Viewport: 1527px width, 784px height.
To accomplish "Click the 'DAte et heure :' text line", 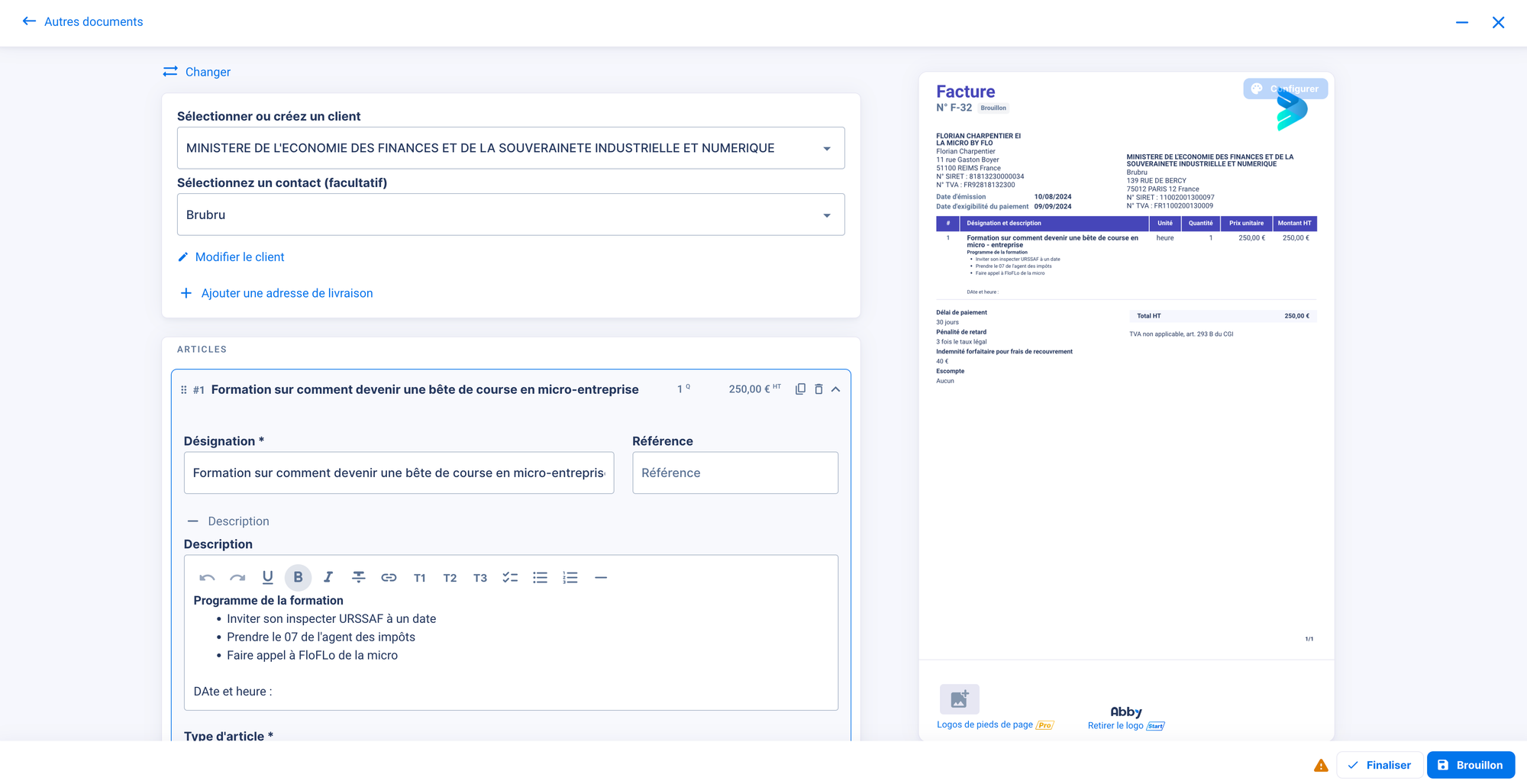I will [233, 692].
